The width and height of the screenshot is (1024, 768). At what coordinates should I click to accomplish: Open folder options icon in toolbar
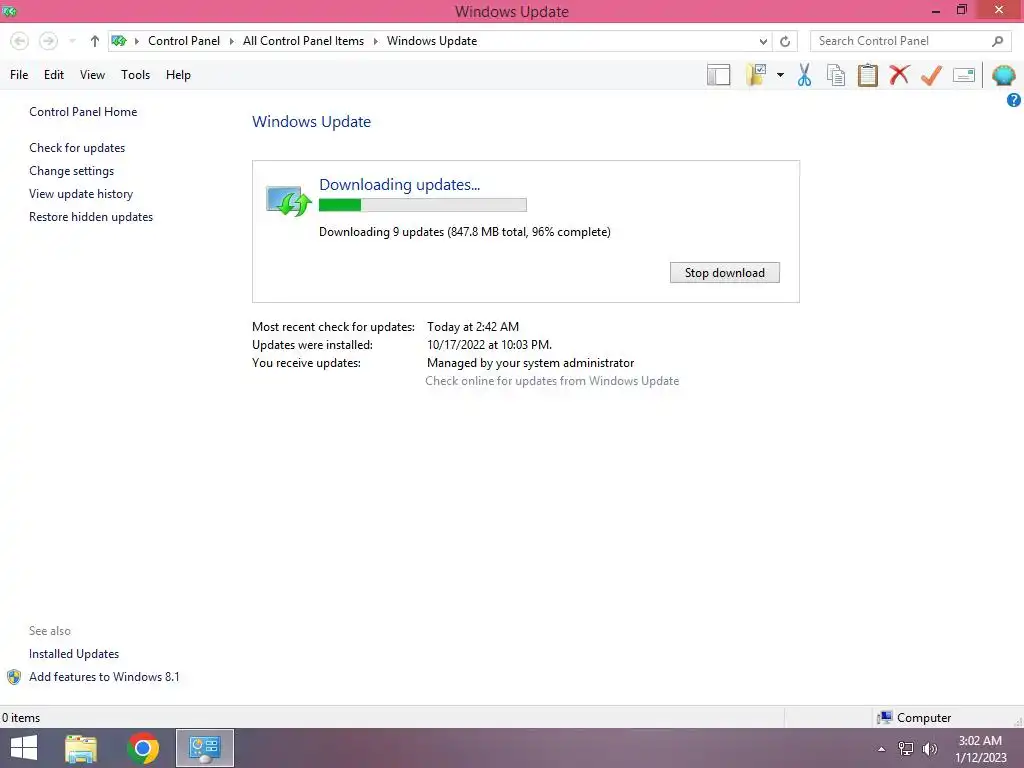[x=756, y=75]
